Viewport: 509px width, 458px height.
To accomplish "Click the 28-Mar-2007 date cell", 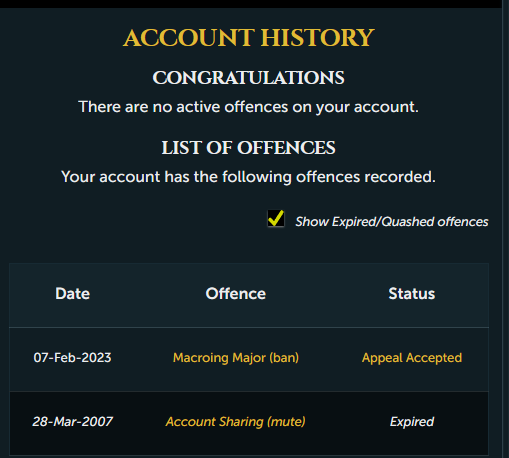I will pos(72,422).
